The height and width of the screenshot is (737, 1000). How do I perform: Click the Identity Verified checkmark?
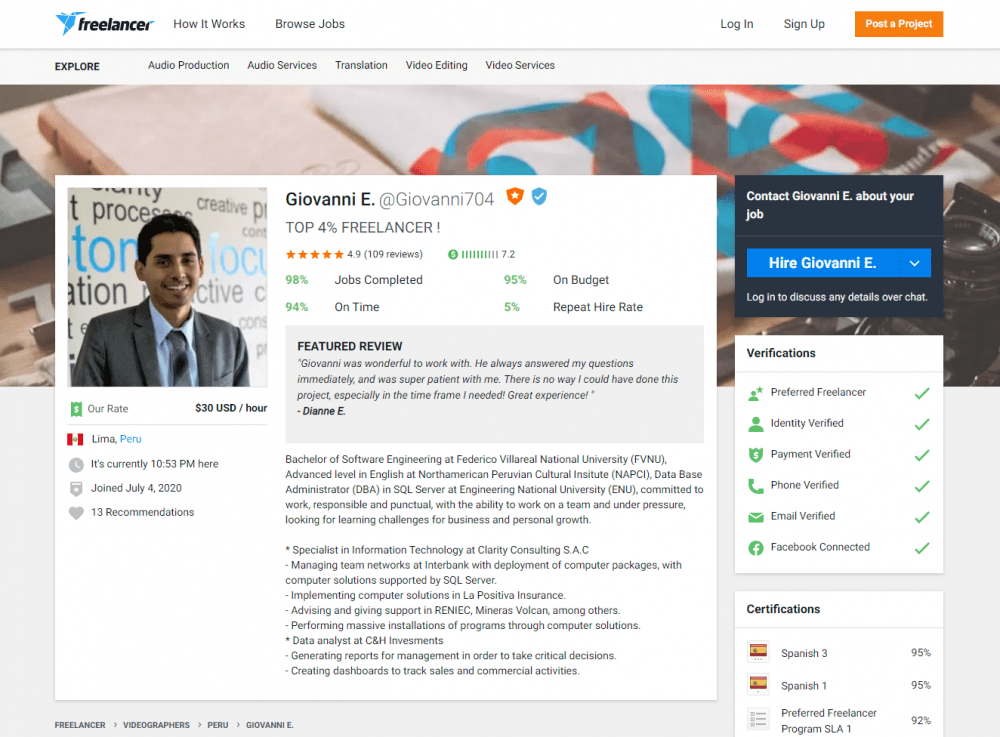point(921,424)
